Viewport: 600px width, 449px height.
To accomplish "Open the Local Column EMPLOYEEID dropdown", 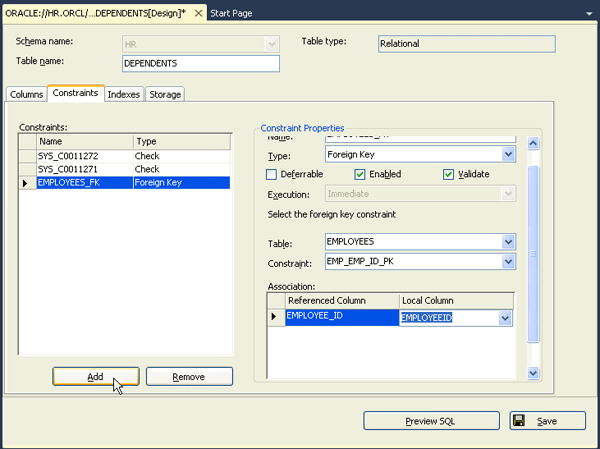I will [505, 318].
